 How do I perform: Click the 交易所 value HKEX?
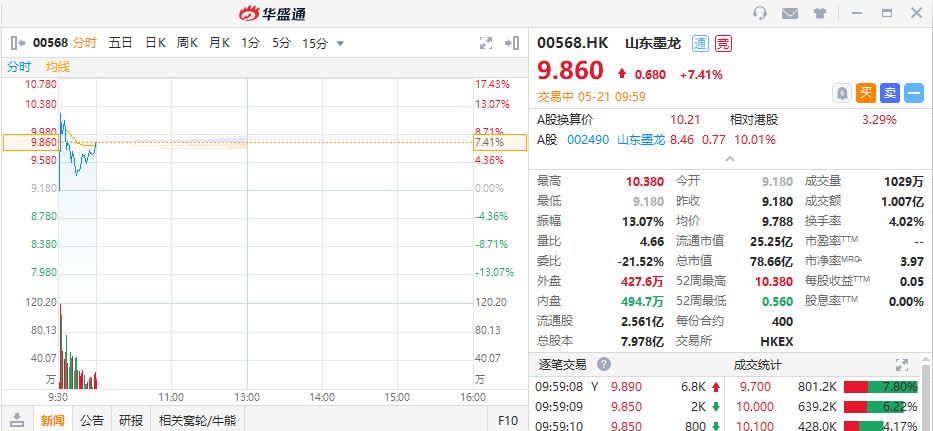pyautogui.click(x=777, y=341)
